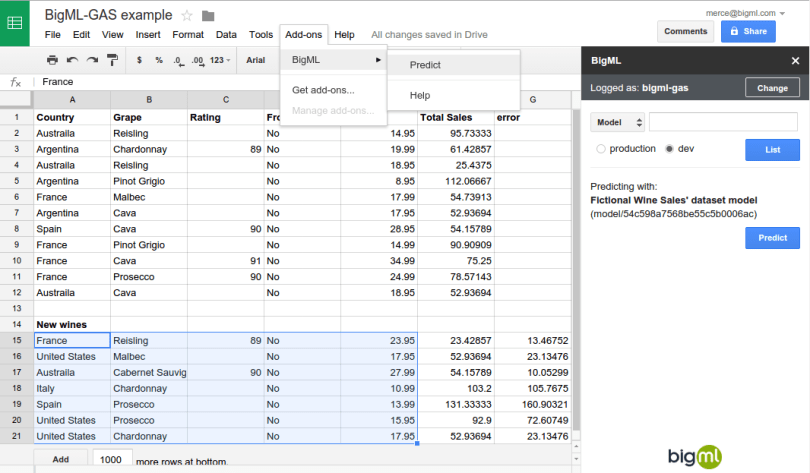Choose Predict from the BigML submenu
The image size is (810, 473).
click(425, 65)
